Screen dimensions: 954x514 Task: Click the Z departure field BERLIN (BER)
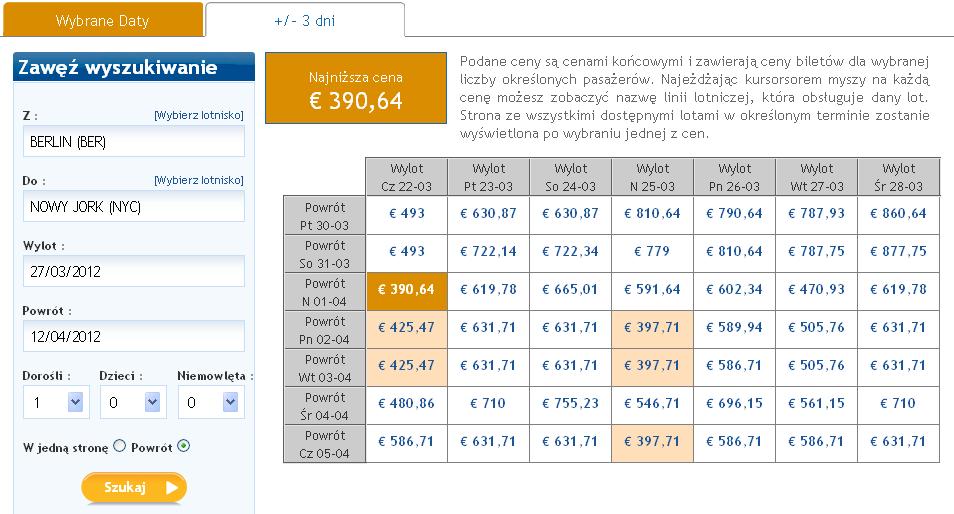pyautogui.click(x=134, y=142)
